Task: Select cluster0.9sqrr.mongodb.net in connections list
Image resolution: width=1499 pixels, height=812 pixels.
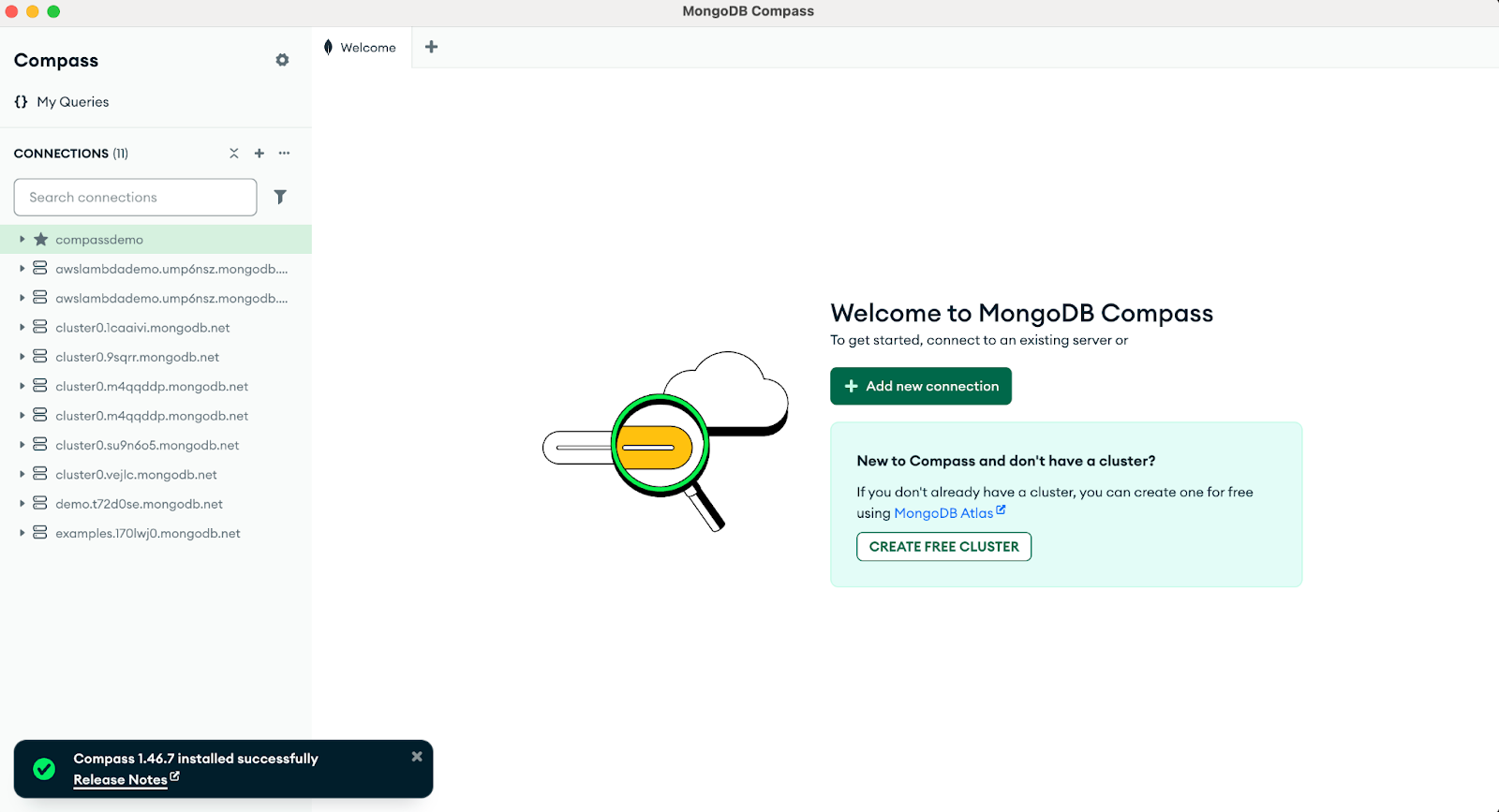Action: tap(137, 357)
